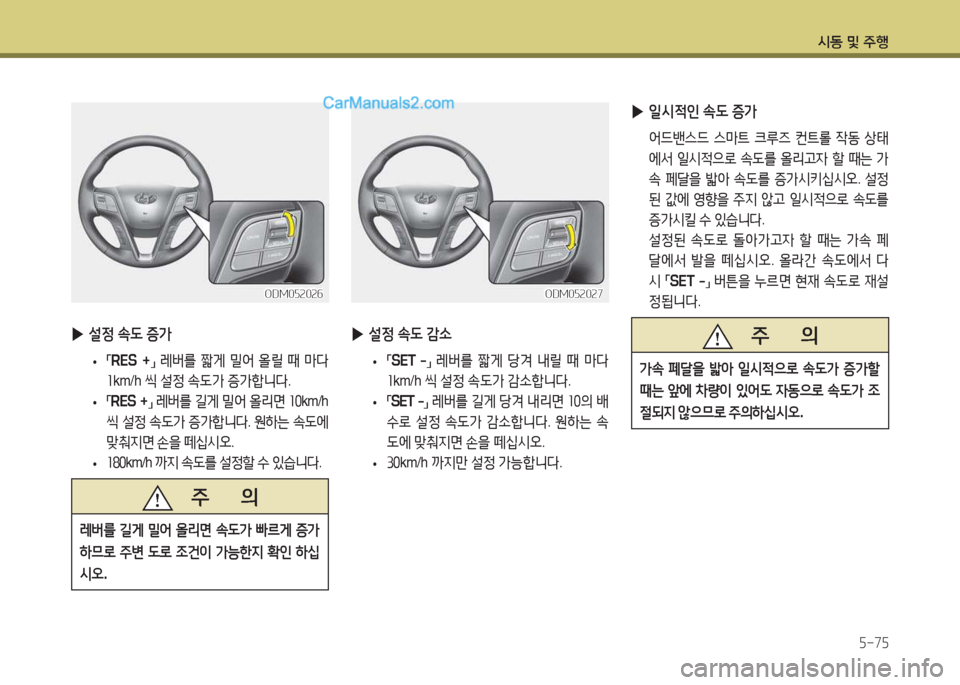Click the triangle marker before '설정 속도 증가'
The height and width of the screenshot is (685, 960).
pyautogui.click(x=77, y=334)
